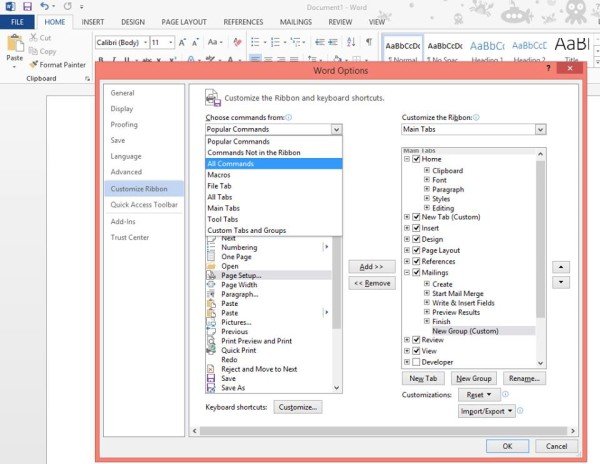Viewport: 600px width, 464px height.
Task: Click the Bullets list icon
Action: (x=255, y=42)
